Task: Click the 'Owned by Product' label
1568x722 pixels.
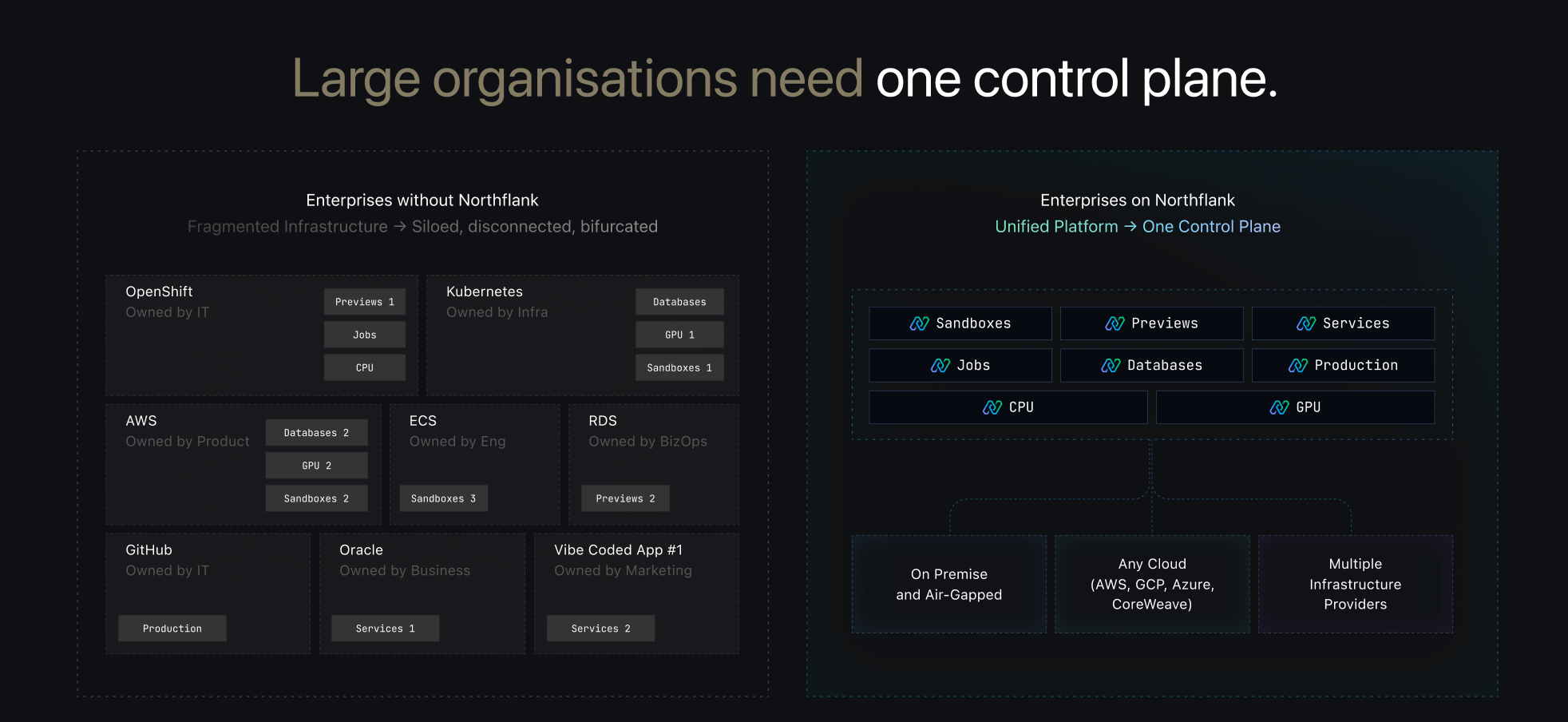Action: pos(188,442)
